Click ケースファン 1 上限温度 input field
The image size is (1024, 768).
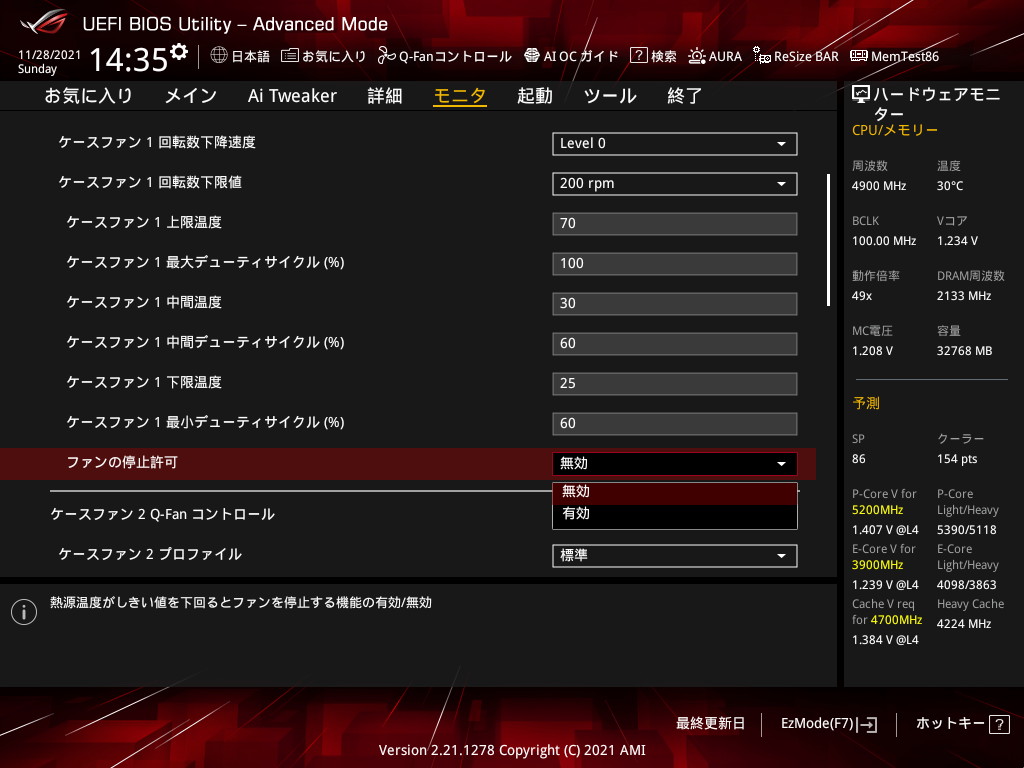point(674,224)
